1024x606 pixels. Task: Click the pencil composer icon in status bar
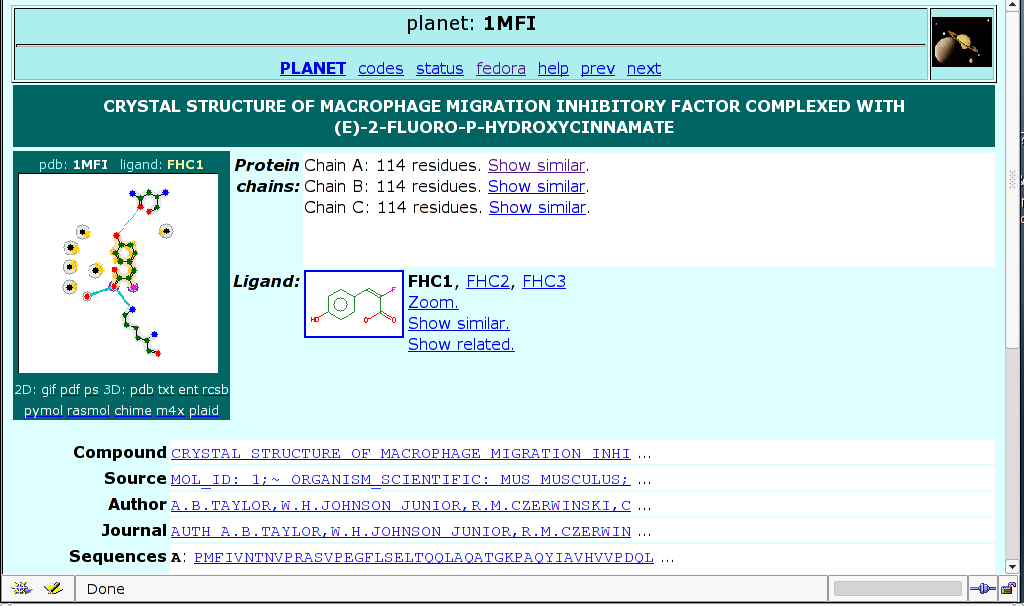tap(54, 589)
